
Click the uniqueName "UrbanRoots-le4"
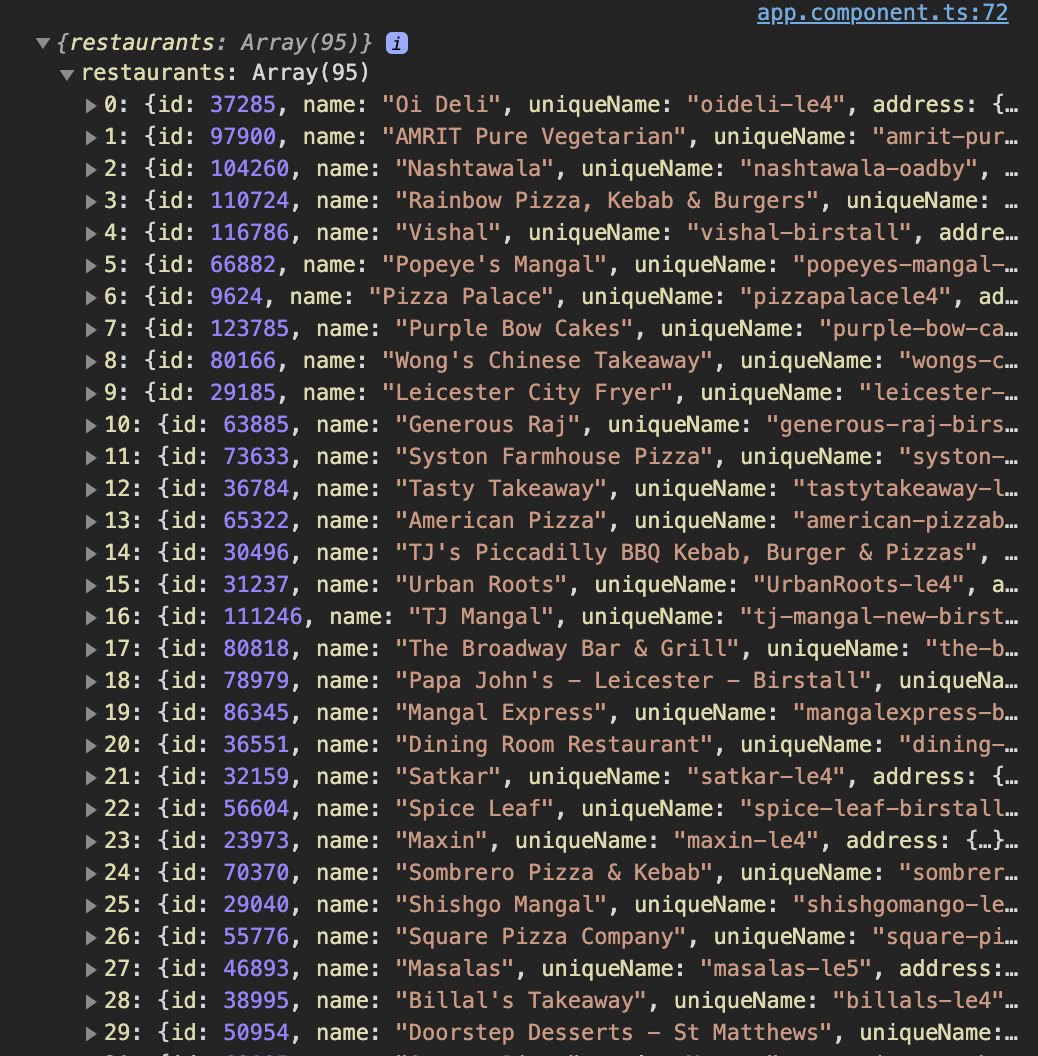[x=859, y=585]
